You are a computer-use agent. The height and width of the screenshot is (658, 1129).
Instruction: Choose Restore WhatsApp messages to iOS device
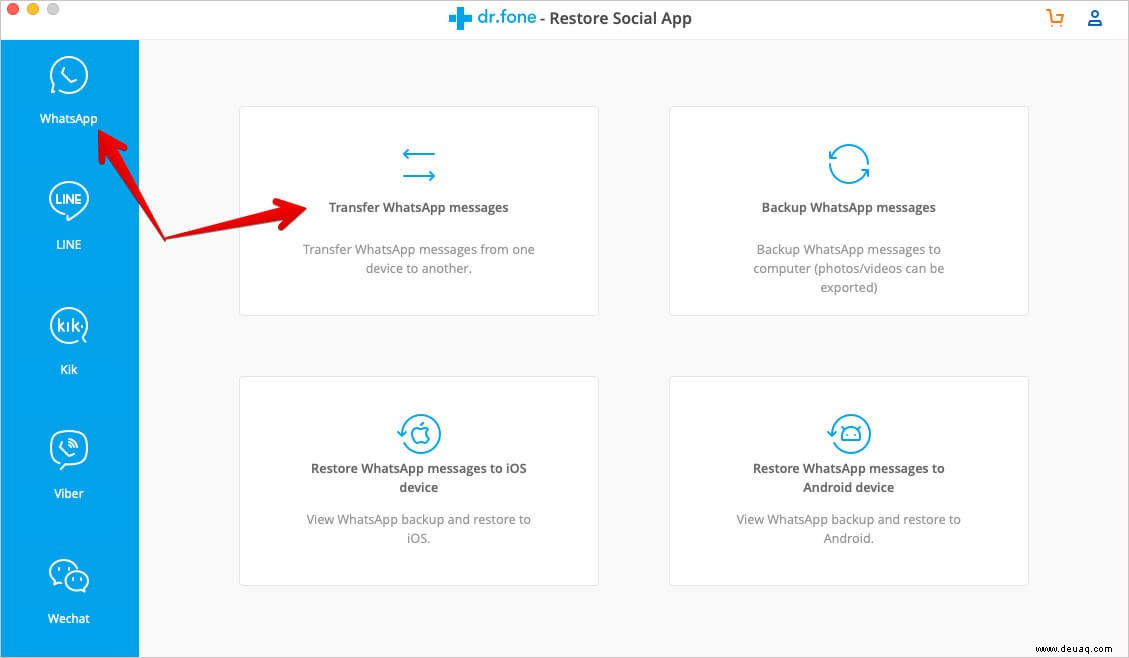point(418,477)
